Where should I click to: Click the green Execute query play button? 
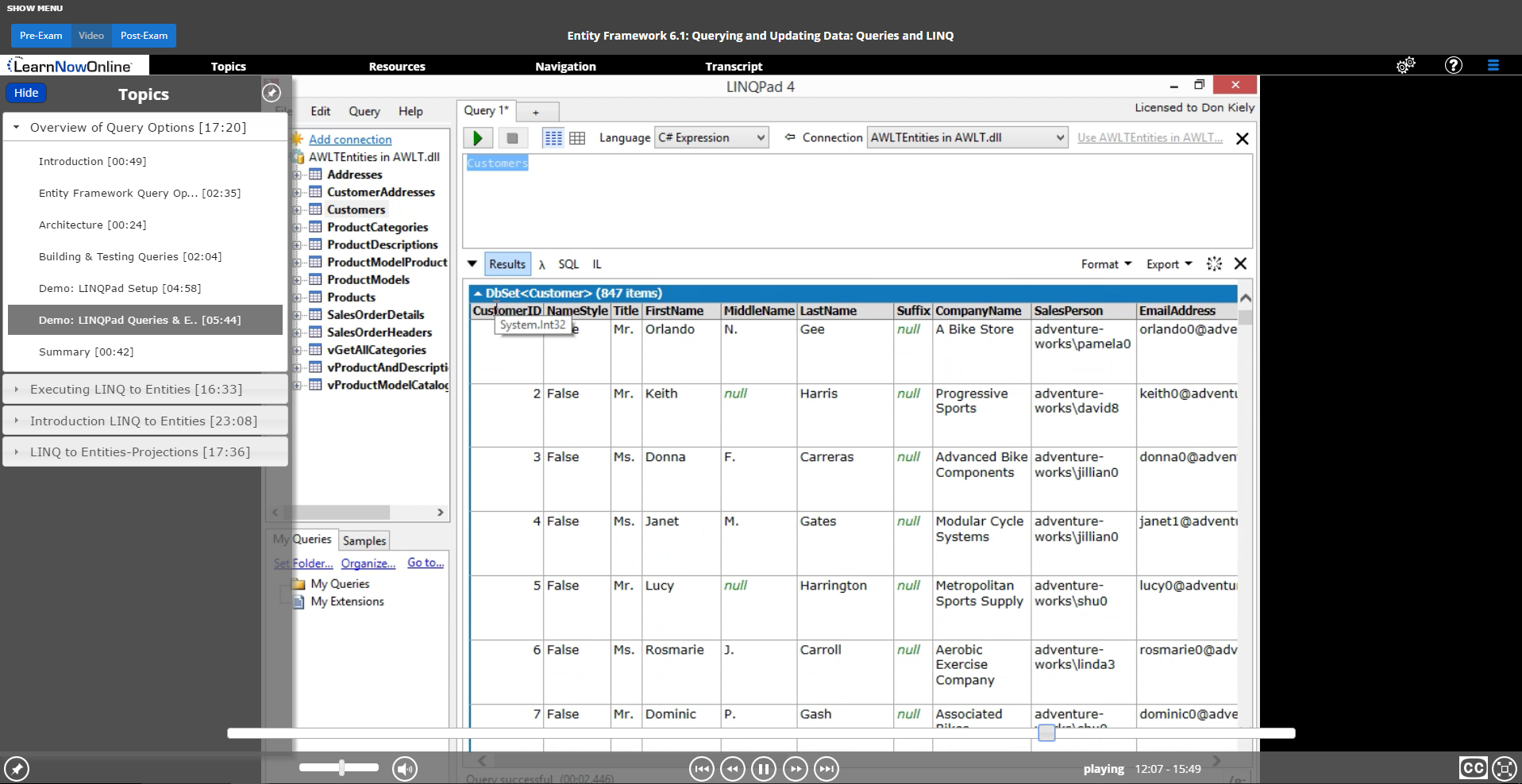(x=478, y=138)
